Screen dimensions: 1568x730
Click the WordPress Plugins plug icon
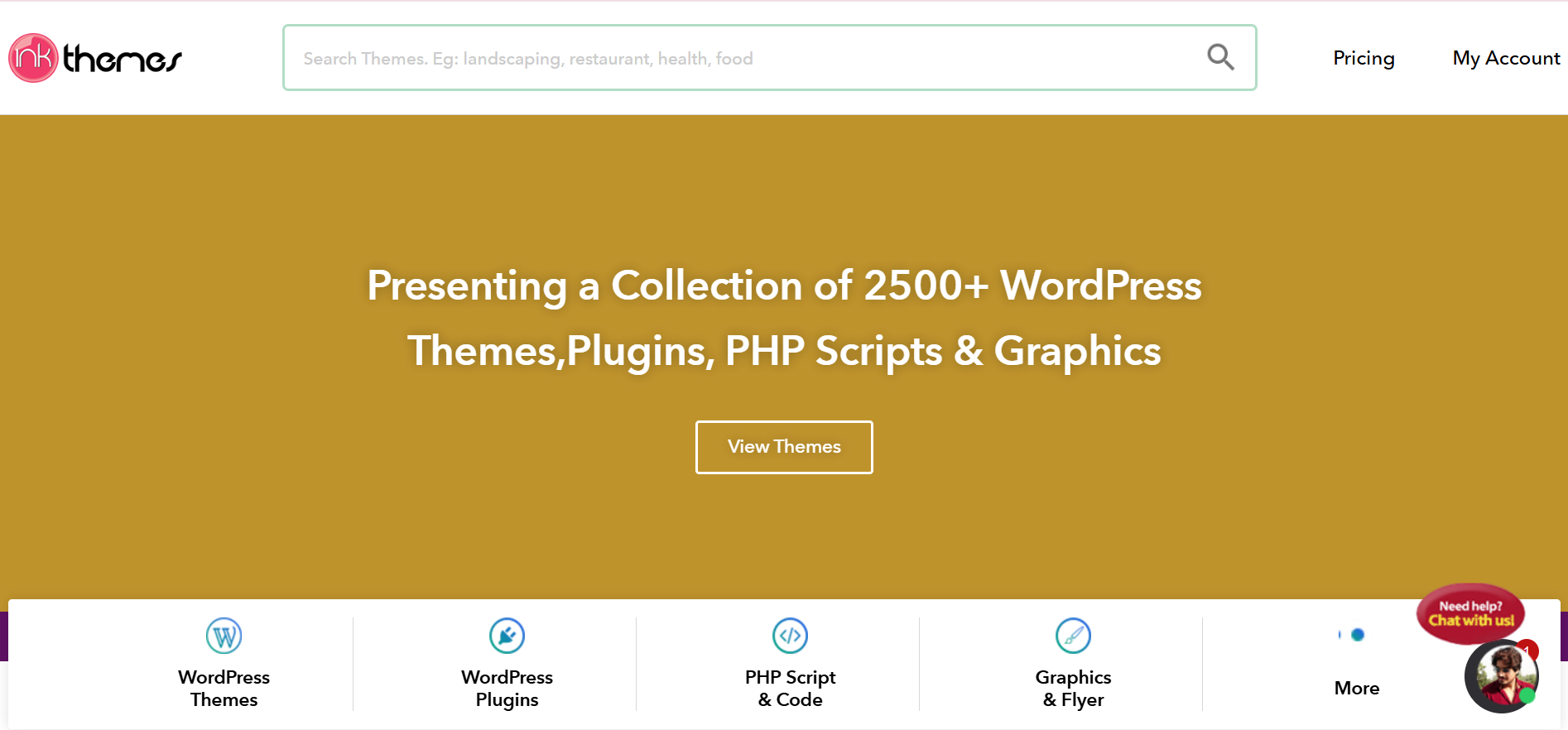(x=507, y=636)
